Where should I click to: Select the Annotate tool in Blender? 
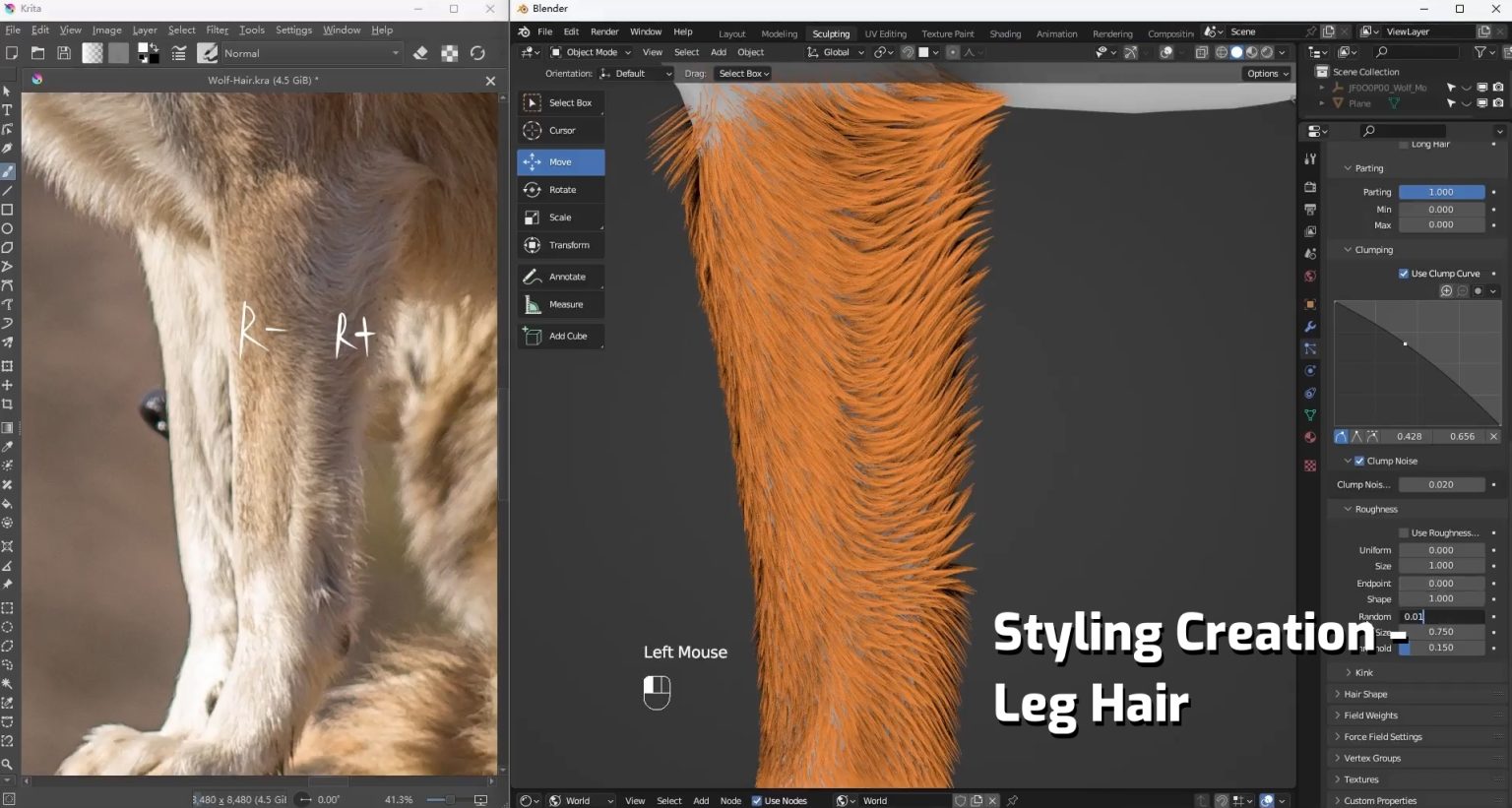click(x=561, y=277)
